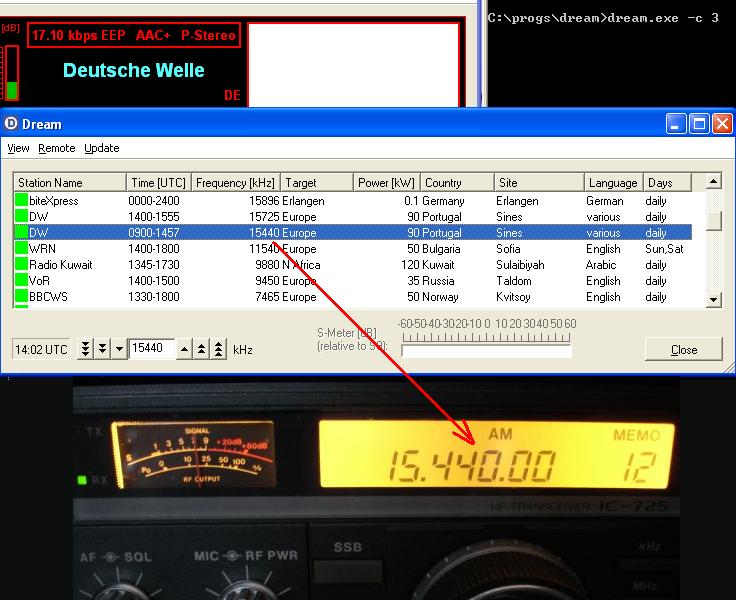Click green status icon beside WRN
The width and height of the screenshot is (736, 600).
coord(22,248)
